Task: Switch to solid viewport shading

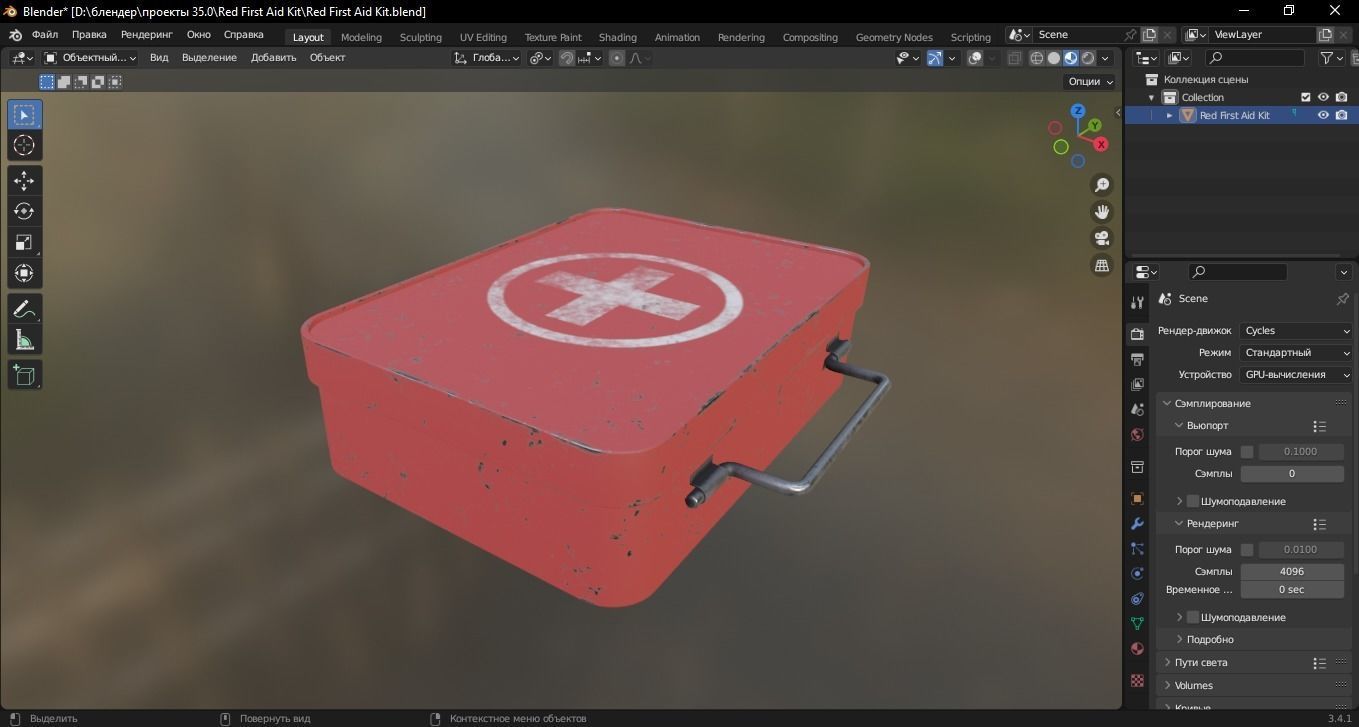Action: click(x=1054, y=58)
